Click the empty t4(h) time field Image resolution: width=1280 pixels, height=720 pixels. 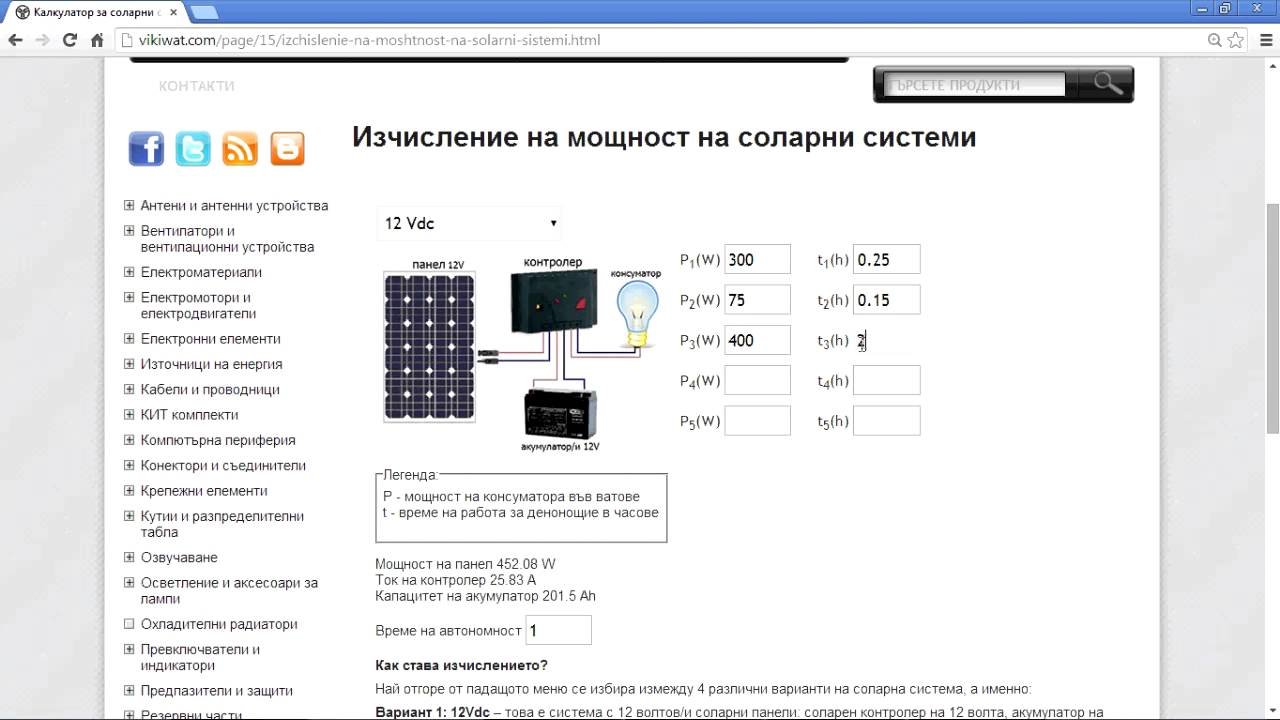(x=886, y=380)
